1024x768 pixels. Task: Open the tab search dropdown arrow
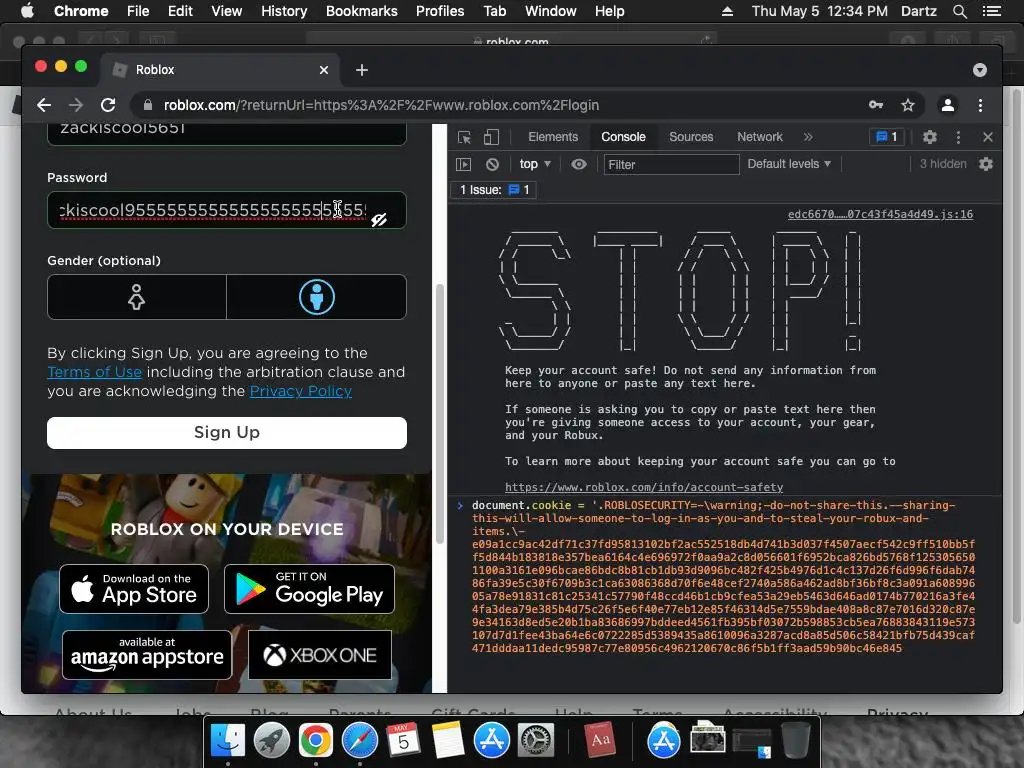click(x=980, y=70)
